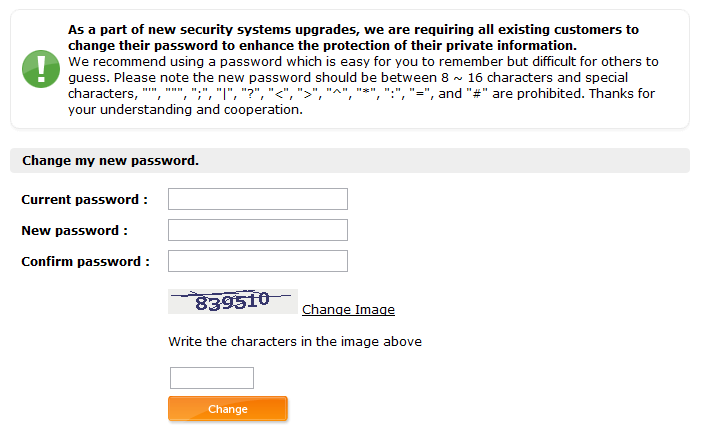Click bold line 'change their password to enhance the protection'

322,46
